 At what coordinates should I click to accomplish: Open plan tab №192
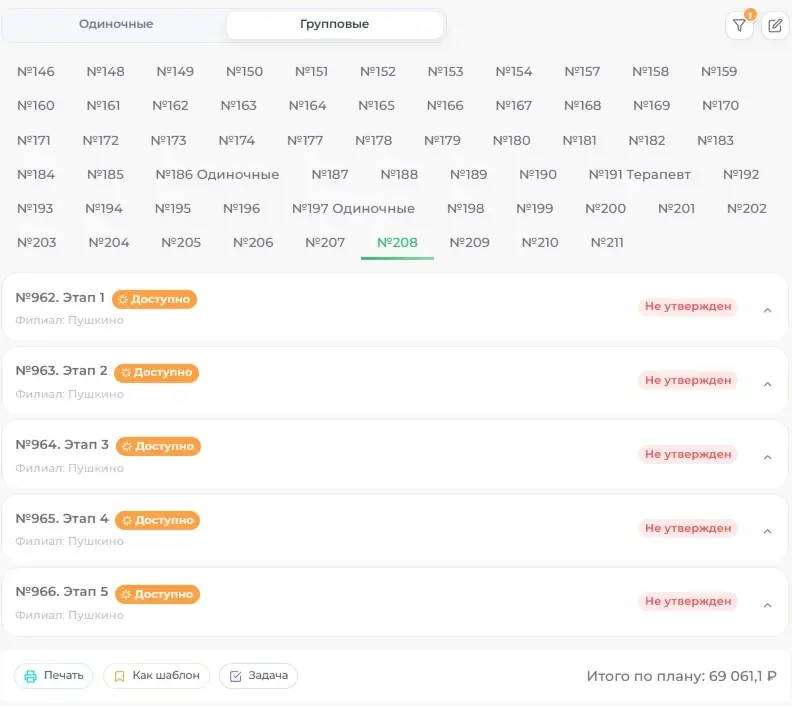pyautogui.click(x=741, y=174)
